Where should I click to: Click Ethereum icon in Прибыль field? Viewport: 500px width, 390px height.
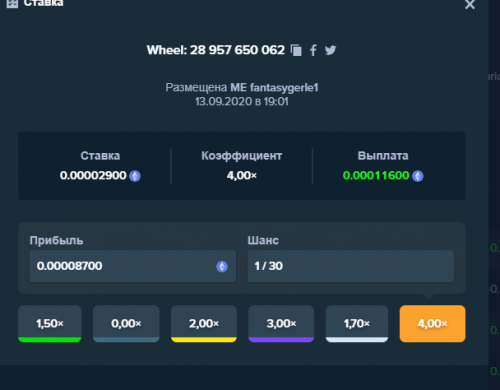pyautogui.click(x=222, y=266)
